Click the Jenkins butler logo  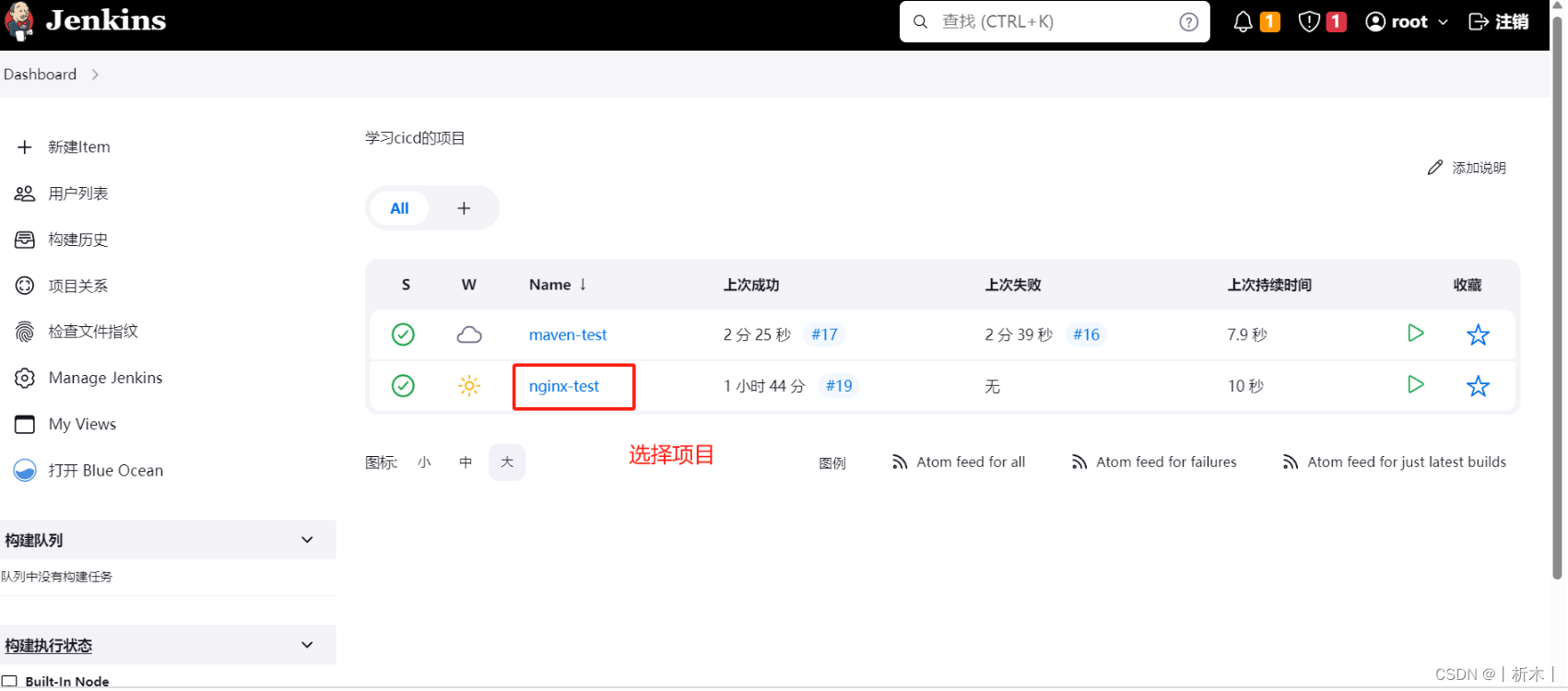[18, 22]
